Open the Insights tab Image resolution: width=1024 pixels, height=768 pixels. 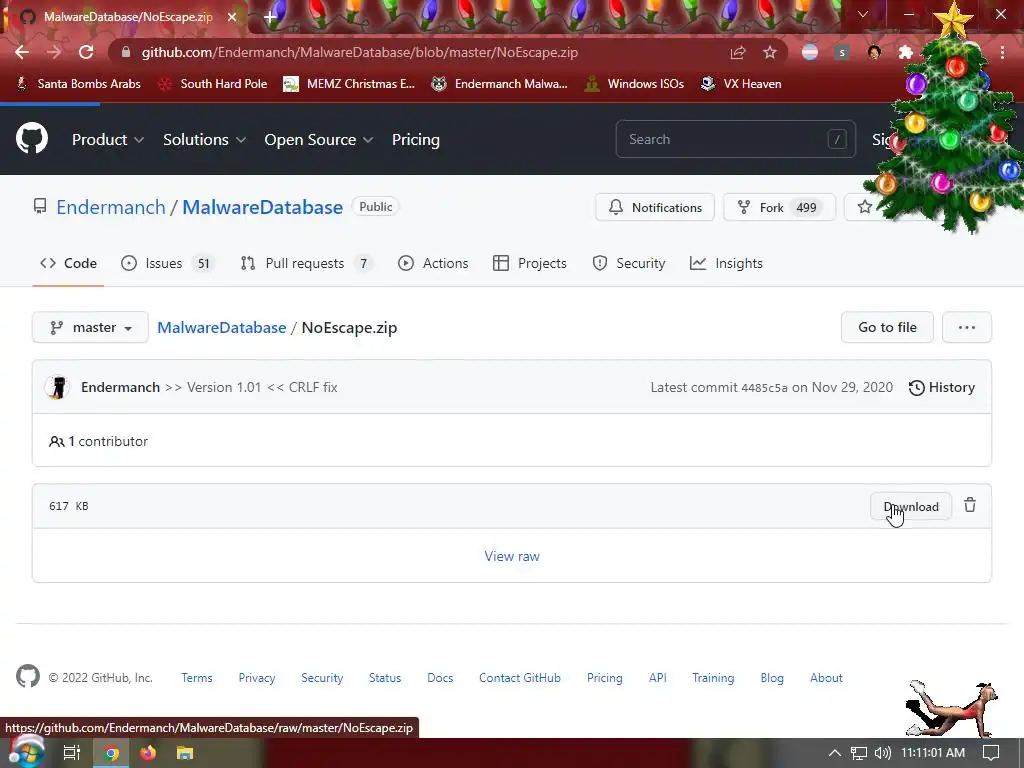pyautogui.click(x=726, y=263)
